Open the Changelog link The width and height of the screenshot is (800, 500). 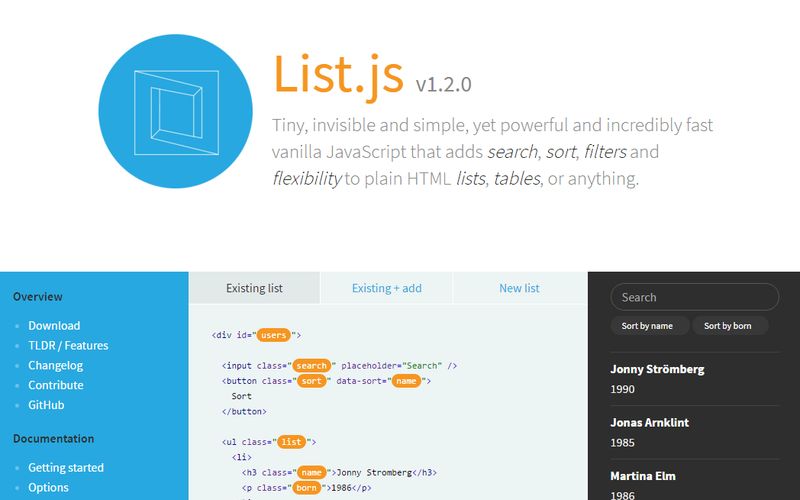56,365
